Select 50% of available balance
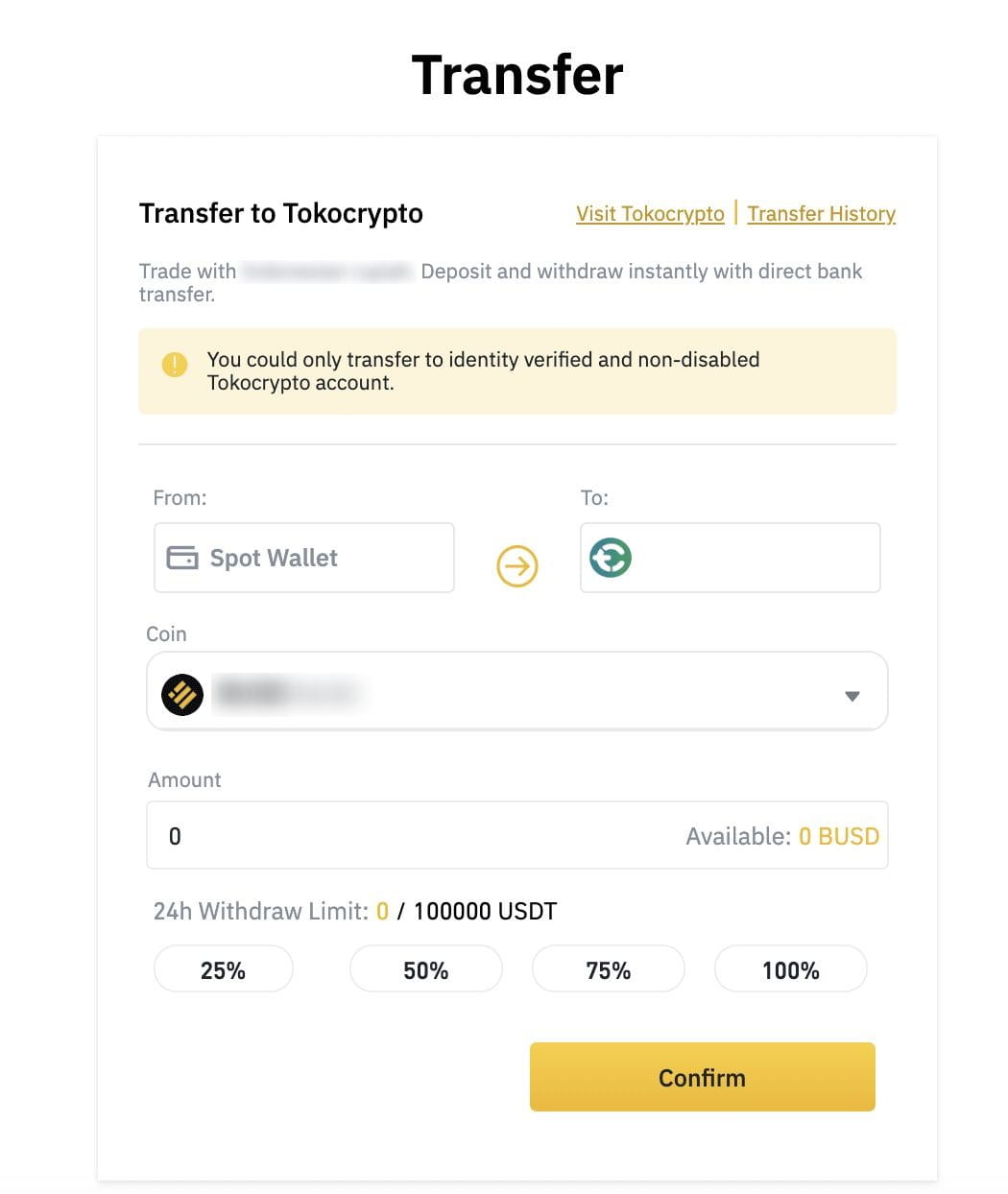The image size is (1008, 1194). point(425,970)
